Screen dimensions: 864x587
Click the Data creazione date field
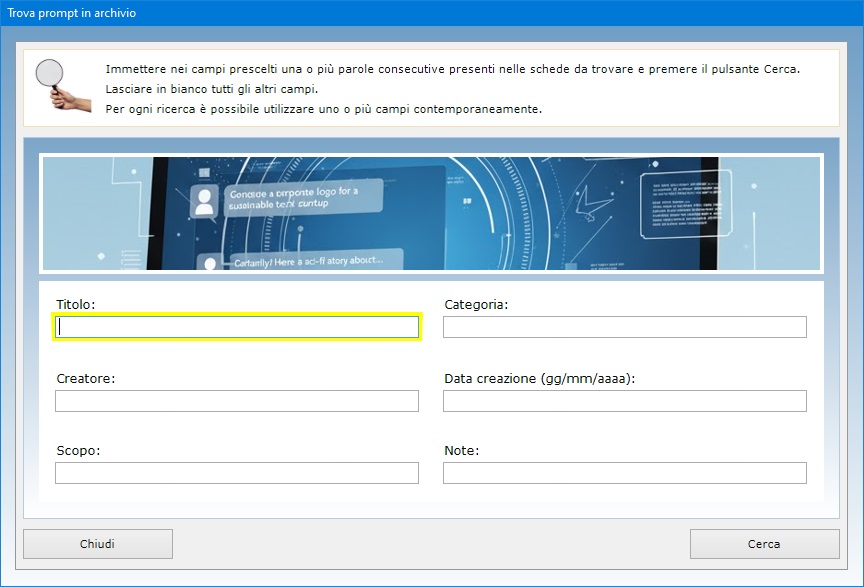[624, 401]
